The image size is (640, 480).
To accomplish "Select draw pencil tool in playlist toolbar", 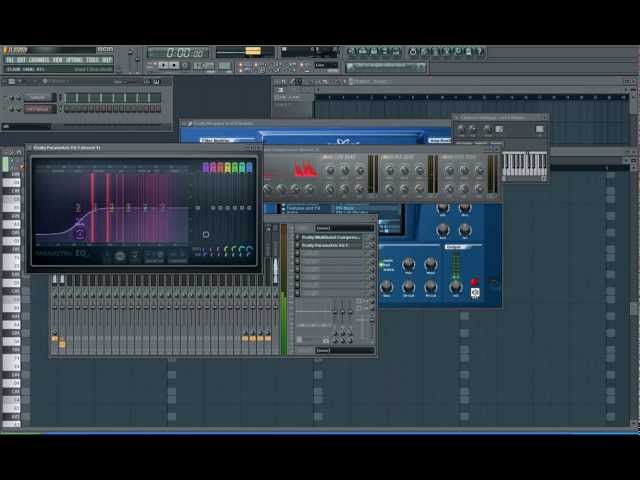I will click(x=292, y=82).
